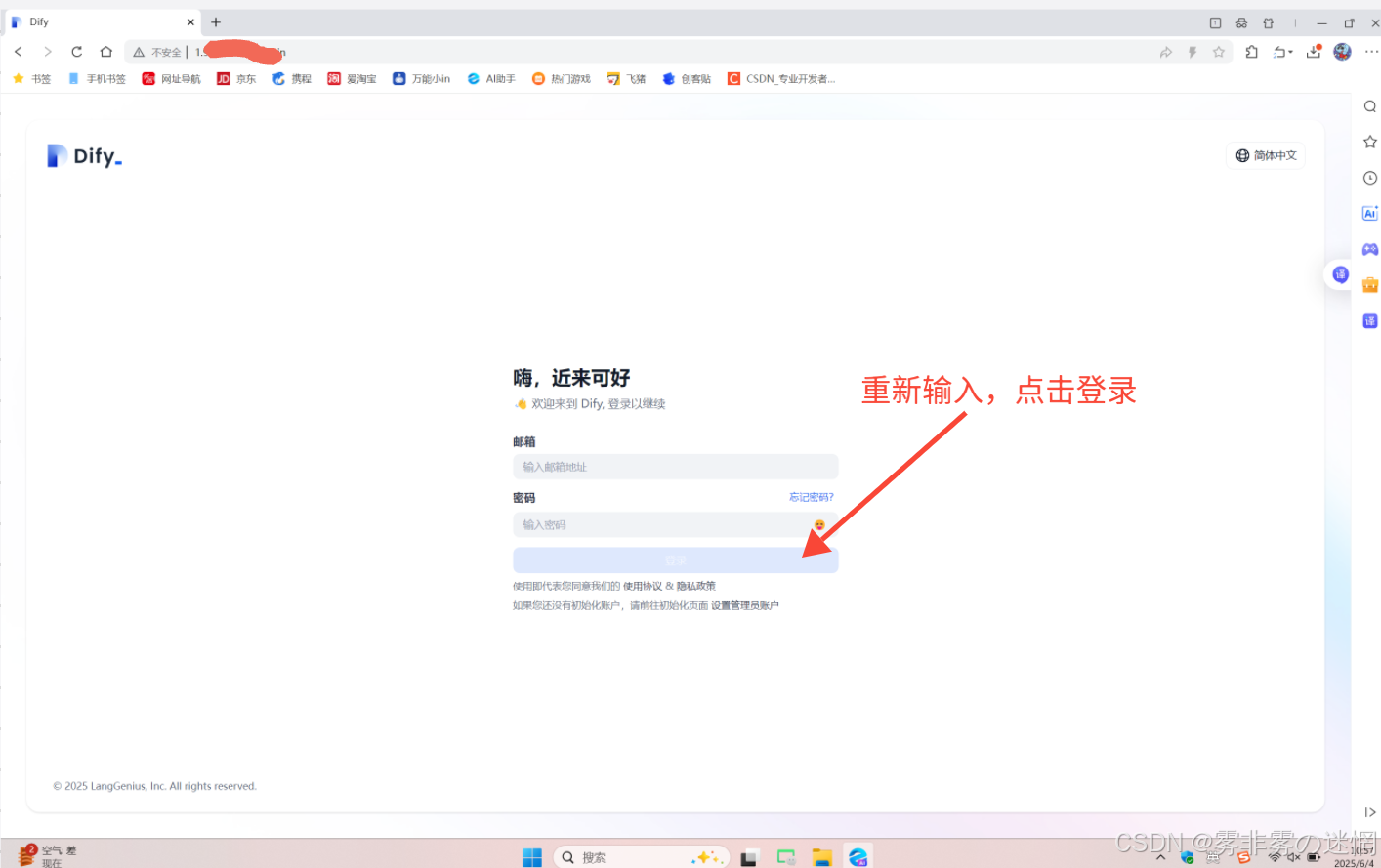Click the 设置管理员账户 setup link
The height and width of the screenshot is (868, 1381).
[x=745, y=605]
